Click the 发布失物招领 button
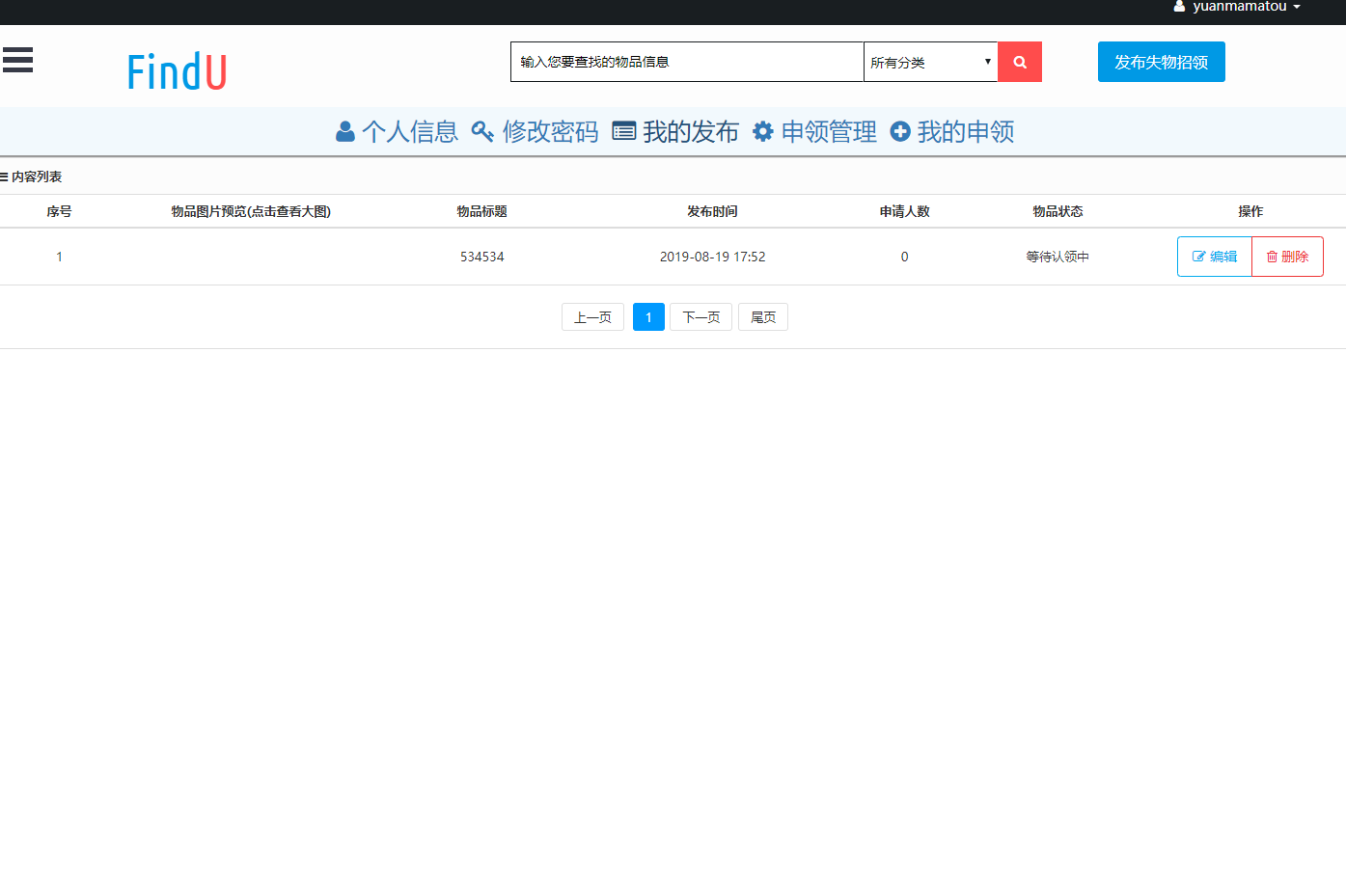The width and height of the screenshot is (1346, 896). [x=1161, y=62]
